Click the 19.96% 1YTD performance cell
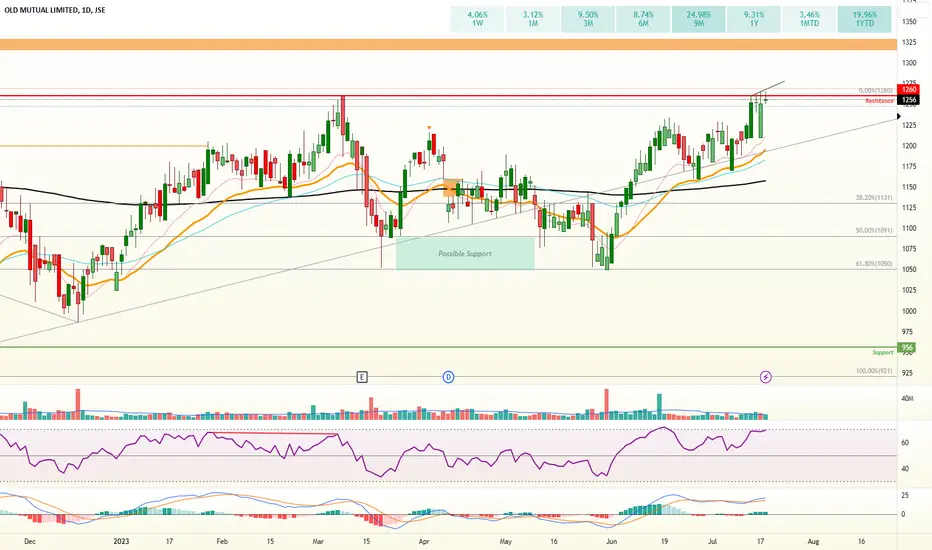Viewport: 932px width, 550px height. (x=864, y=19)
